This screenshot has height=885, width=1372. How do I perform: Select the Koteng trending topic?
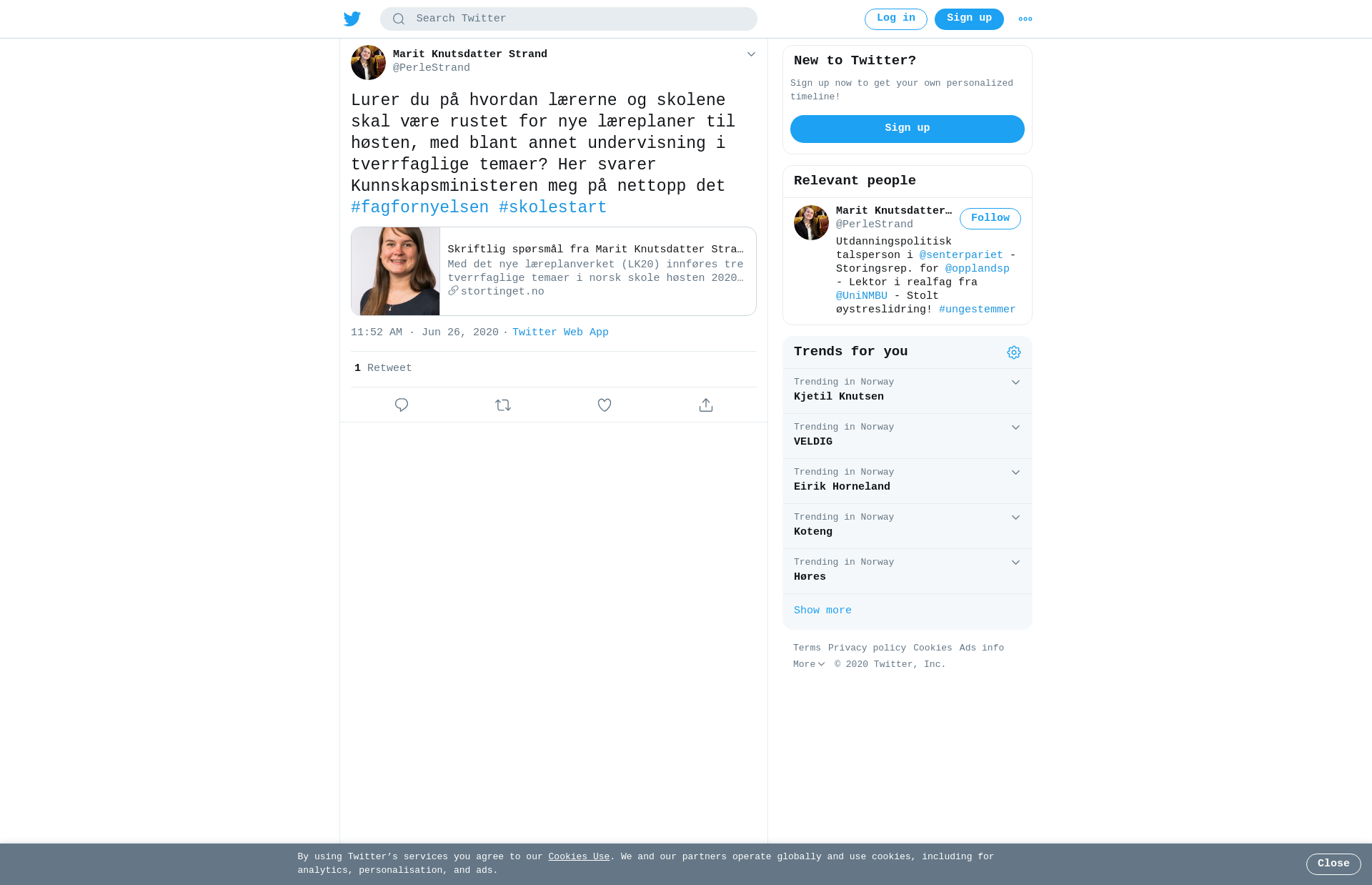[x=908, y=526]
